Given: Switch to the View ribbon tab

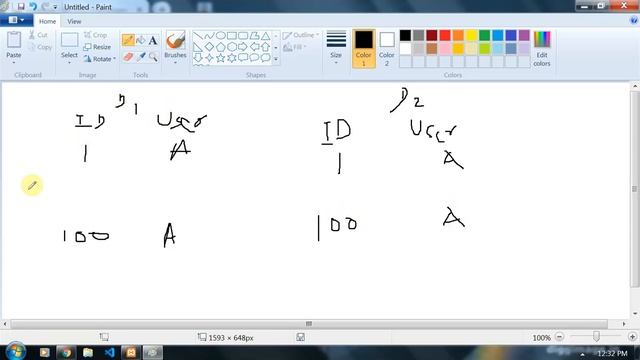Looking at the screenshot, I should pyautogui.click(x=74, y=21).
